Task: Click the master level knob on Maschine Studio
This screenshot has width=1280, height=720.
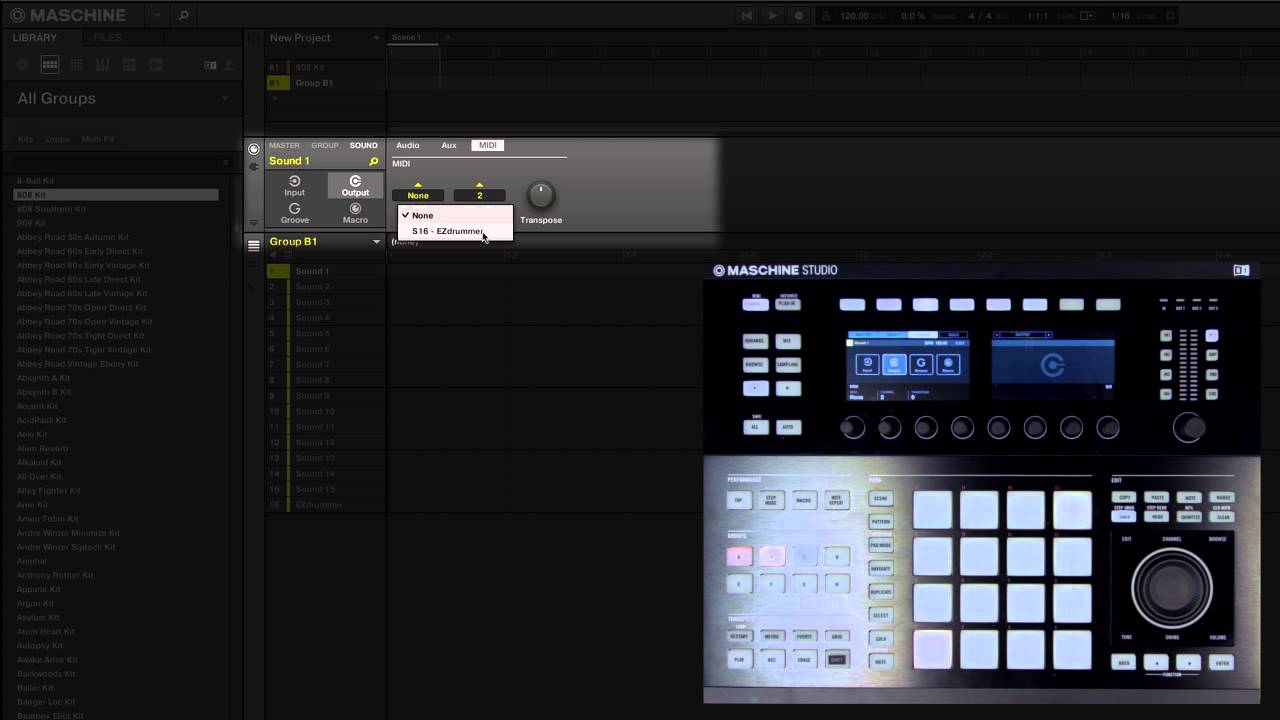Action: pos(1190,427)
